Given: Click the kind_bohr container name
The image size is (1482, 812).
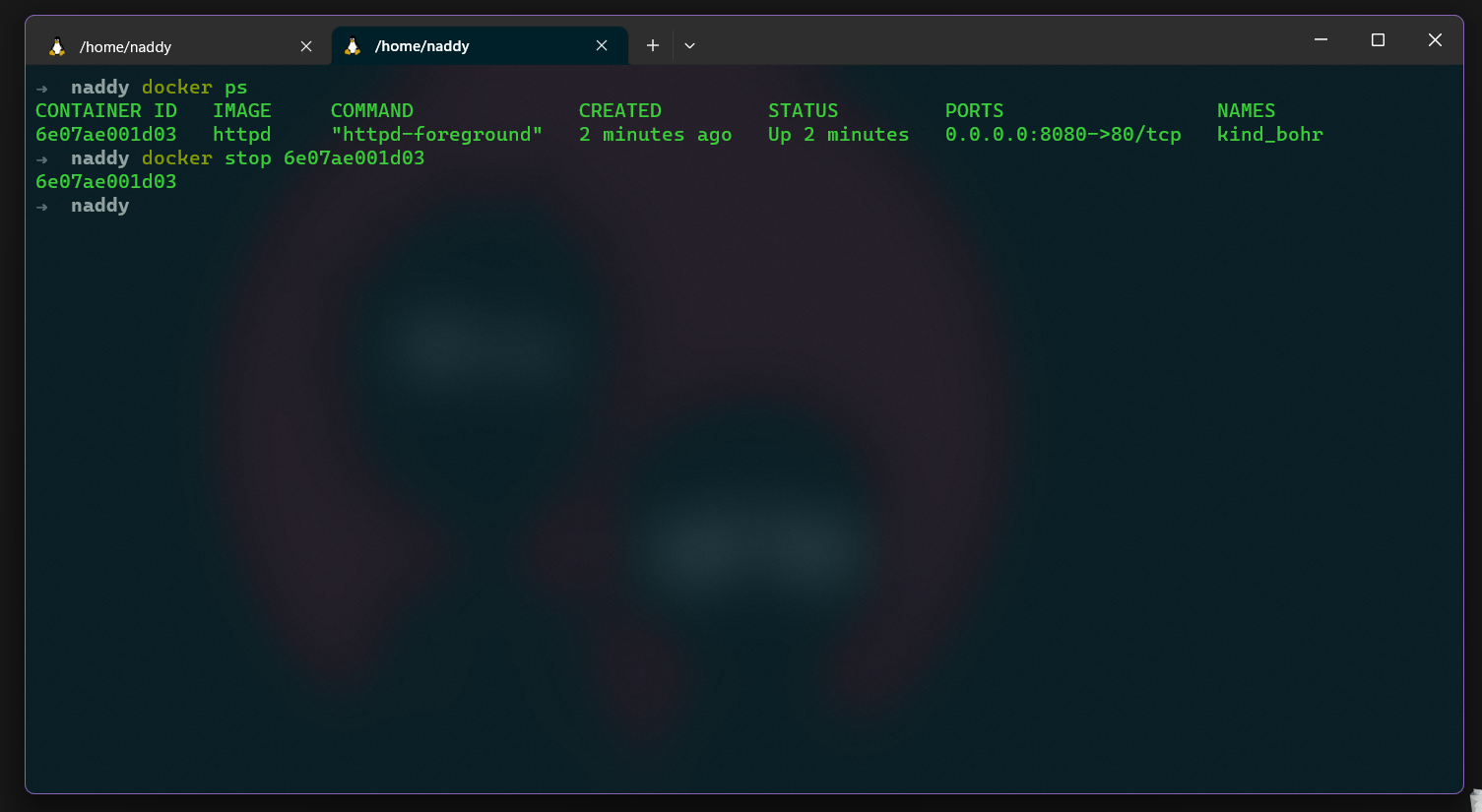Looking at the screenshot, I should click(x=1270, y=135).
